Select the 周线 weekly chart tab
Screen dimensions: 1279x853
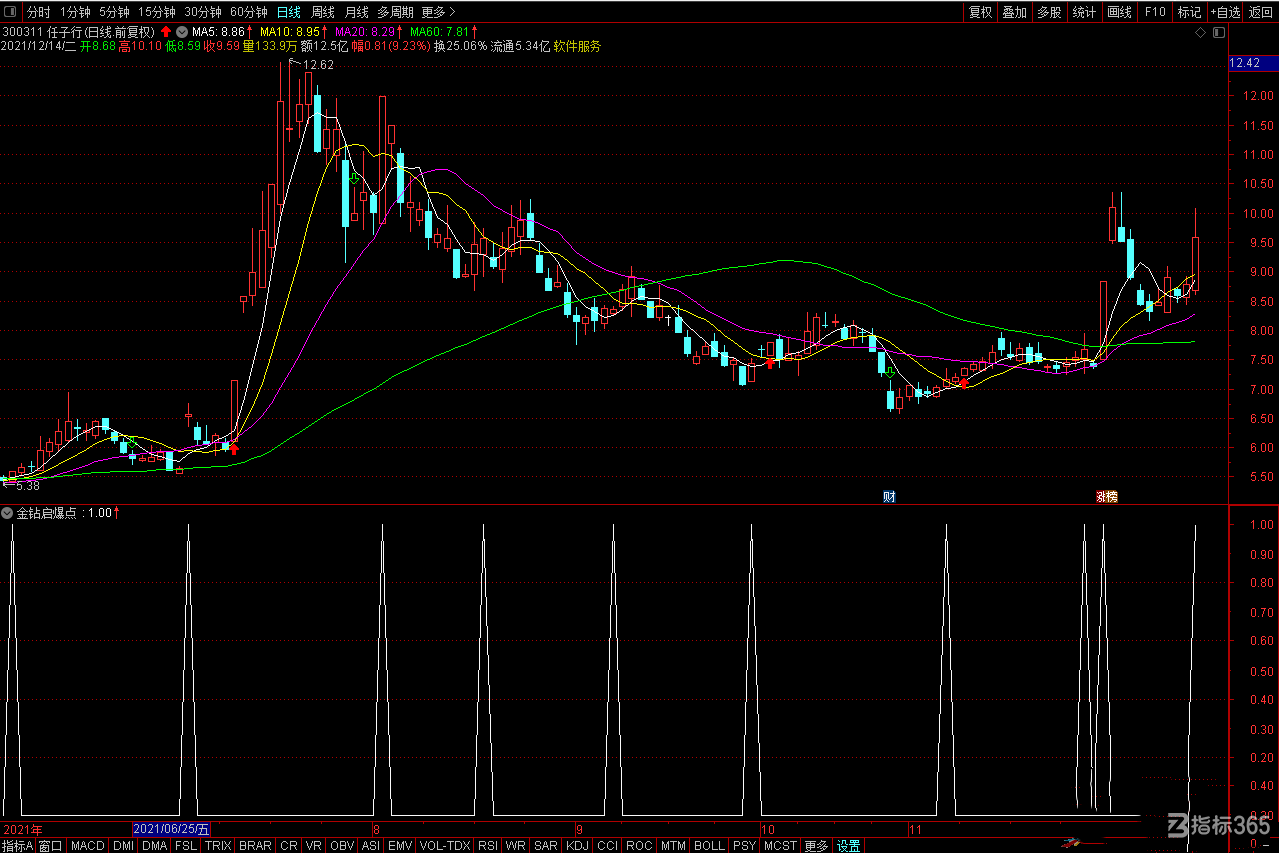[323, 12]
